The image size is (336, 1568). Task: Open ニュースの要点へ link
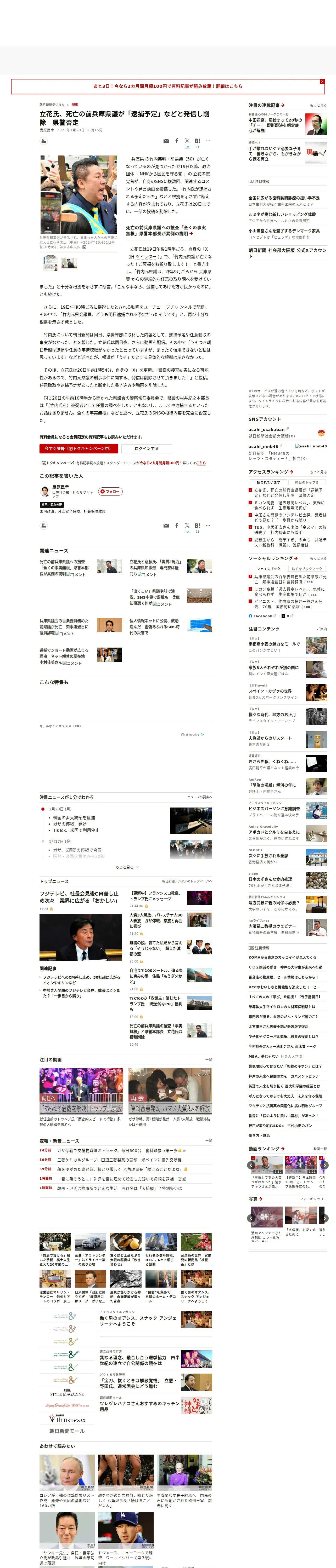pos(199,797)
